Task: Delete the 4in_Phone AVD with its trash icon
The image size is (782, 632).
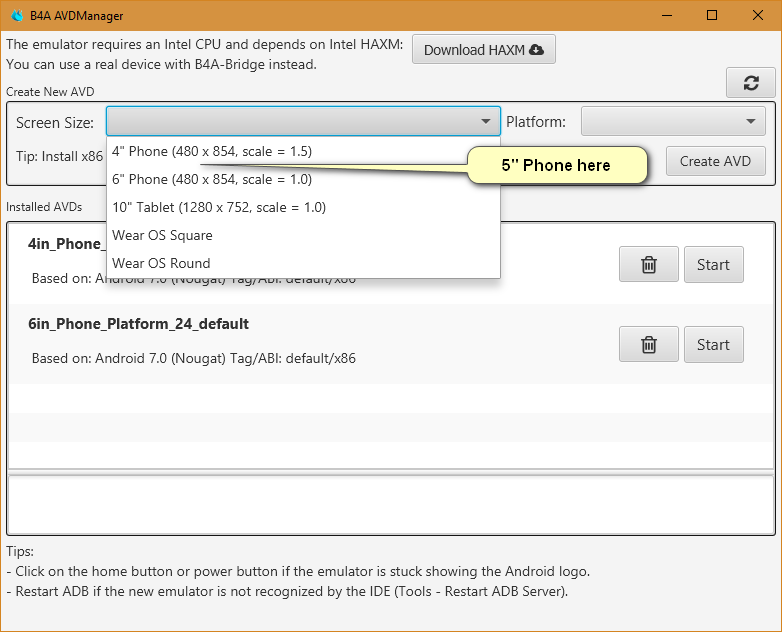Action: tap(648, 264)
